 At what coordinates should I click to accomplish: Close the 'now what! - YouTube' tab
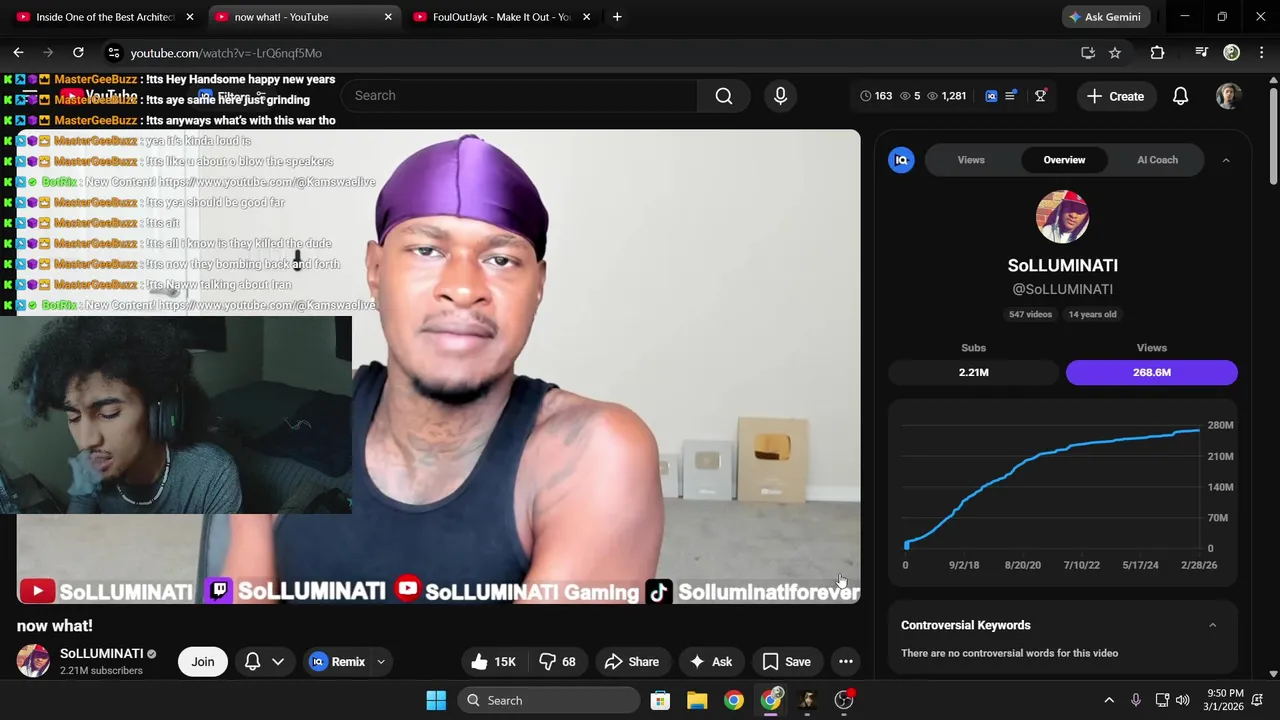[388, 17]
